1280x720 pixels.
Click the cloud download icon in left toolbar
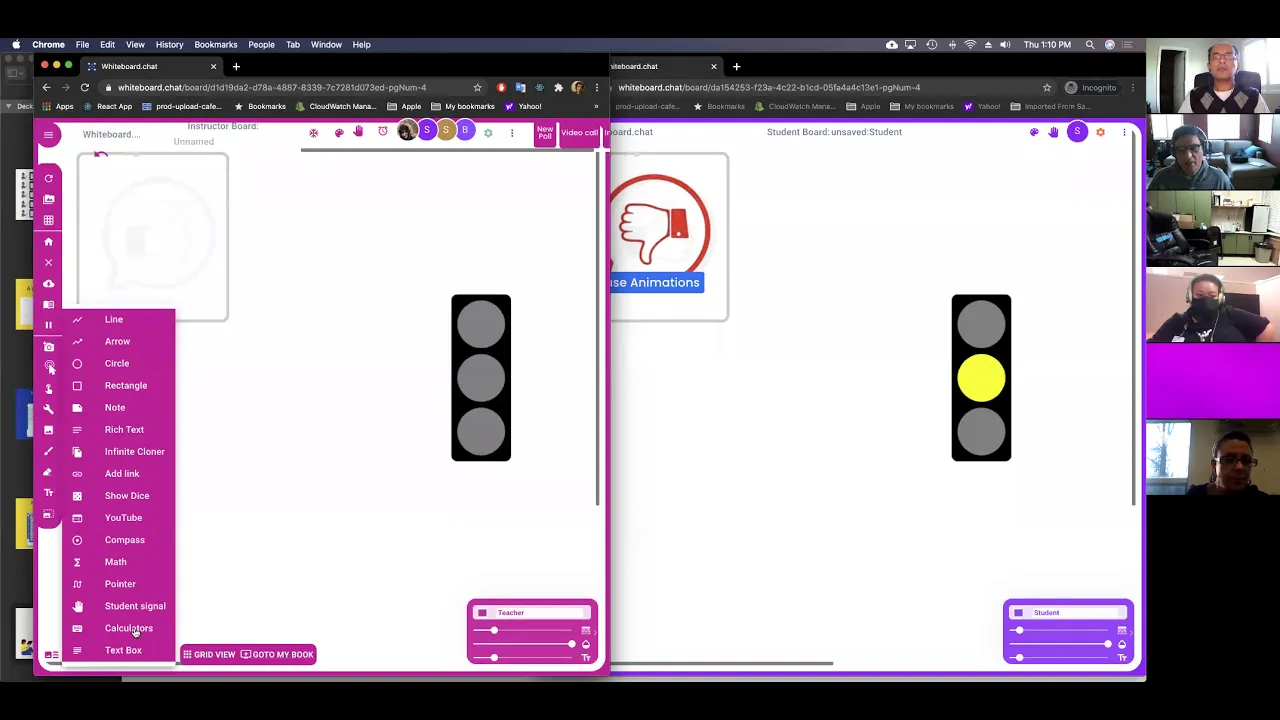(48, 283)
